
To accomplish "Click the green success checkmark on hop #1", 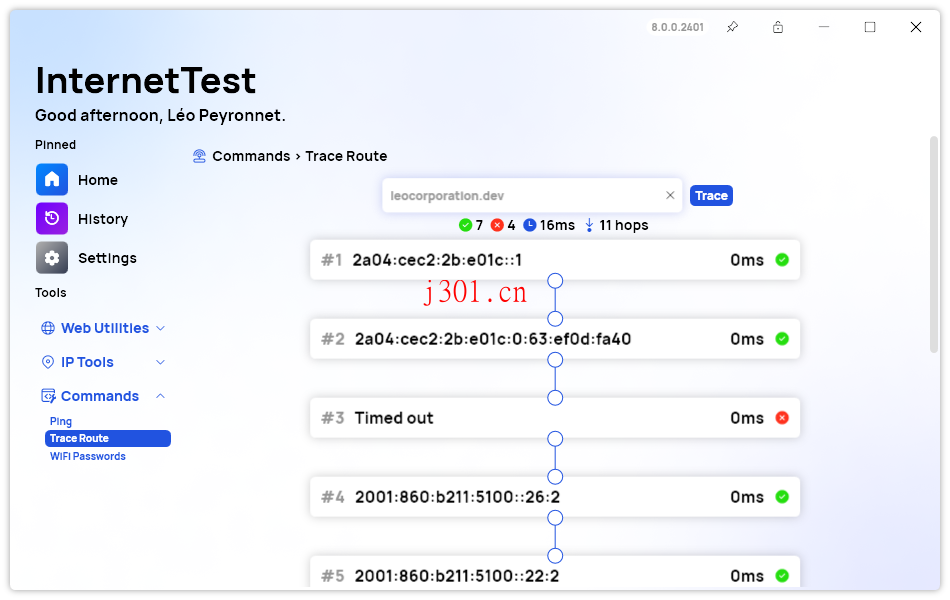I will click(x=781, y=259).
